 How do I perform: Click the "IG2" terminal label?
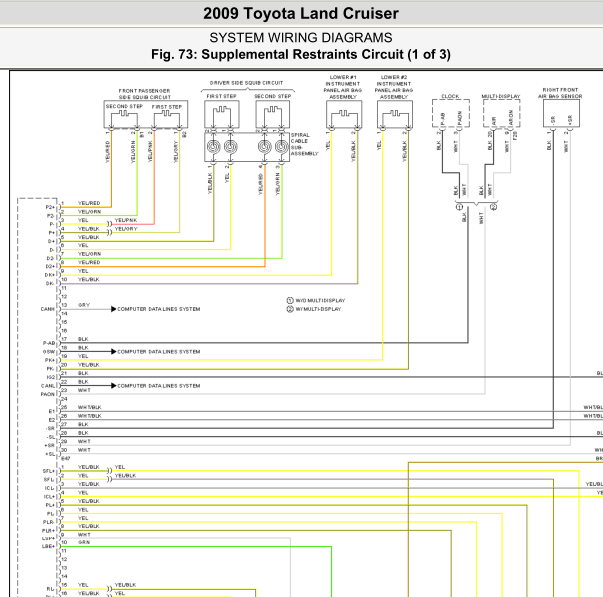[x=51, y=377]
